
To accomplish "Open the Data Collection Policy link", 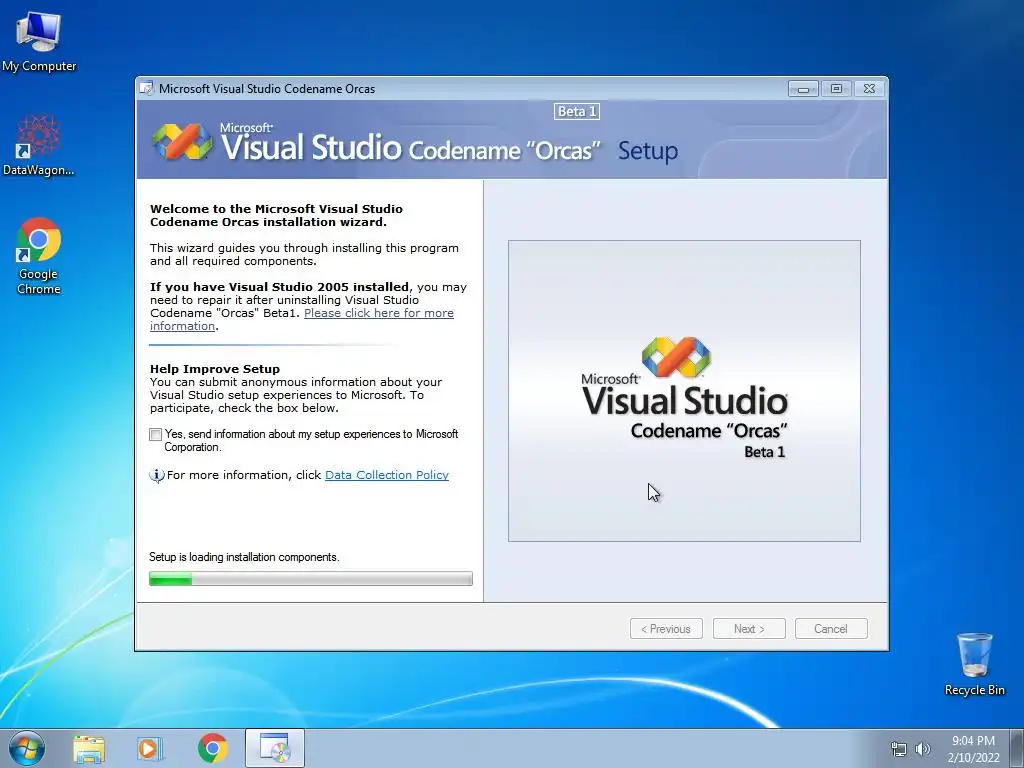I will [x=387, y=475].
